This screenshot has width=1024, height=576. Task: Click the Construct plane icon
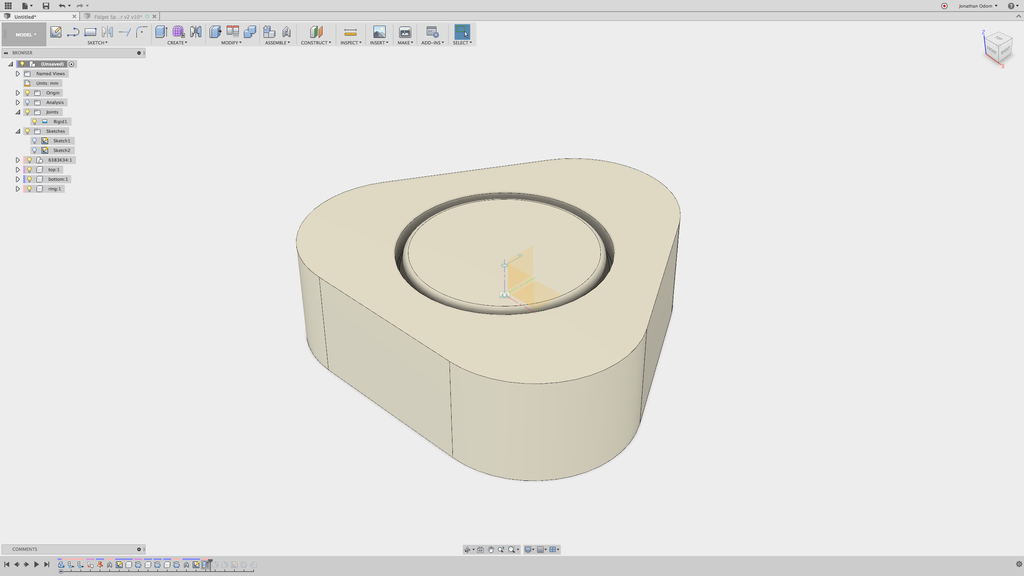coord(316,31)
